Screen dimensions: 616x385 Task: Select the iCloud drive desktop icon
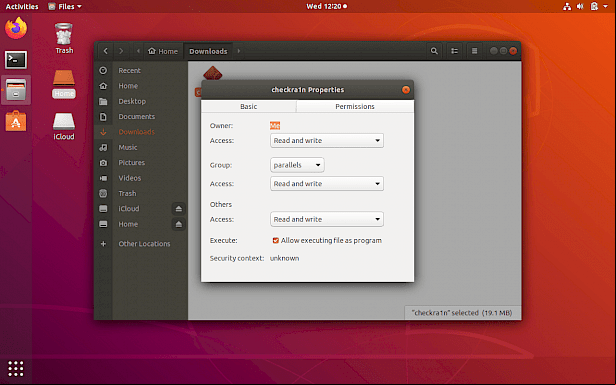pyautogui.click(x=64, y=126)
